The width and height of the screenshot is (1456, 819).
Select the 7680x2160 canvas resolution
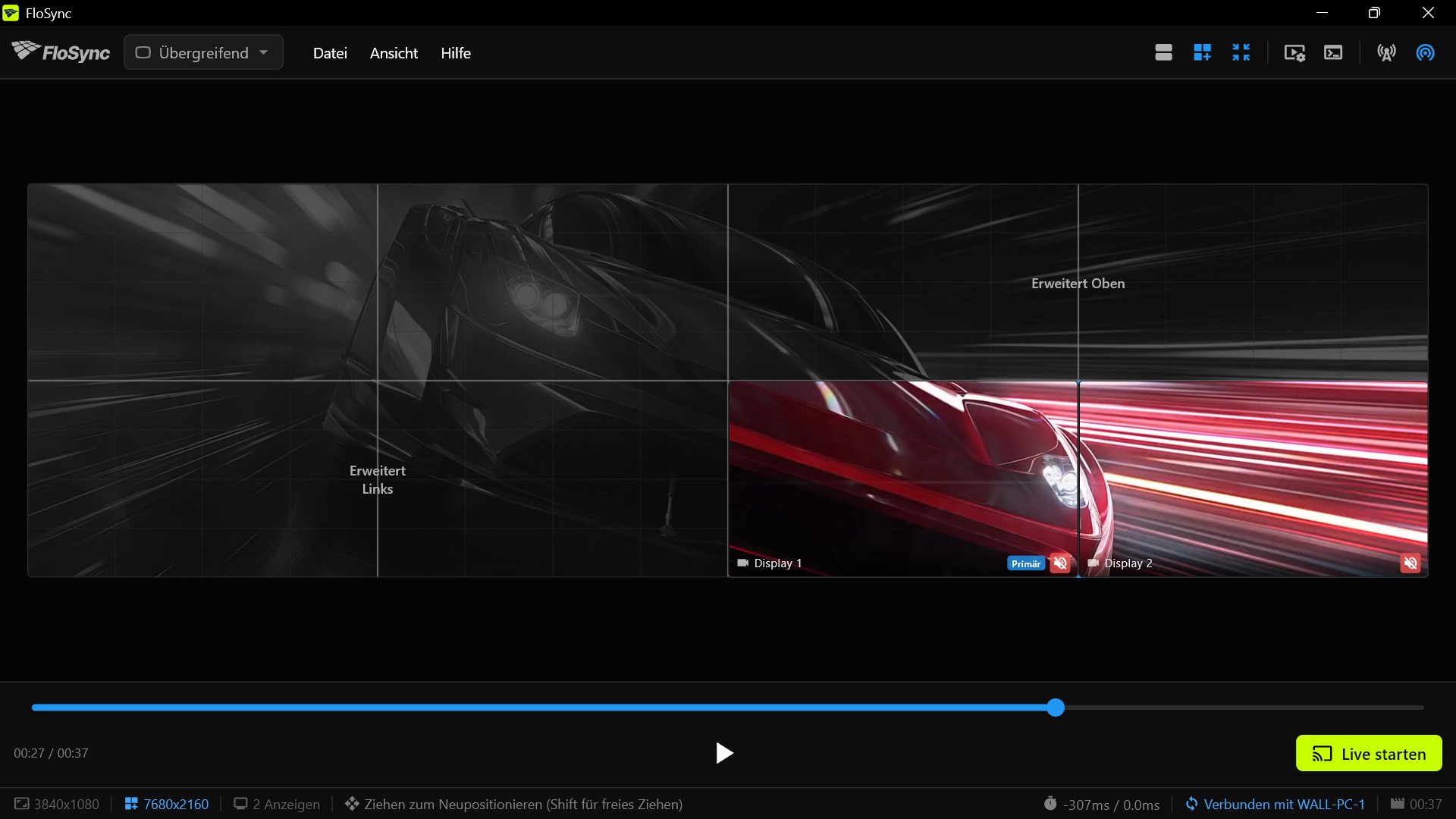pos(167,804)
